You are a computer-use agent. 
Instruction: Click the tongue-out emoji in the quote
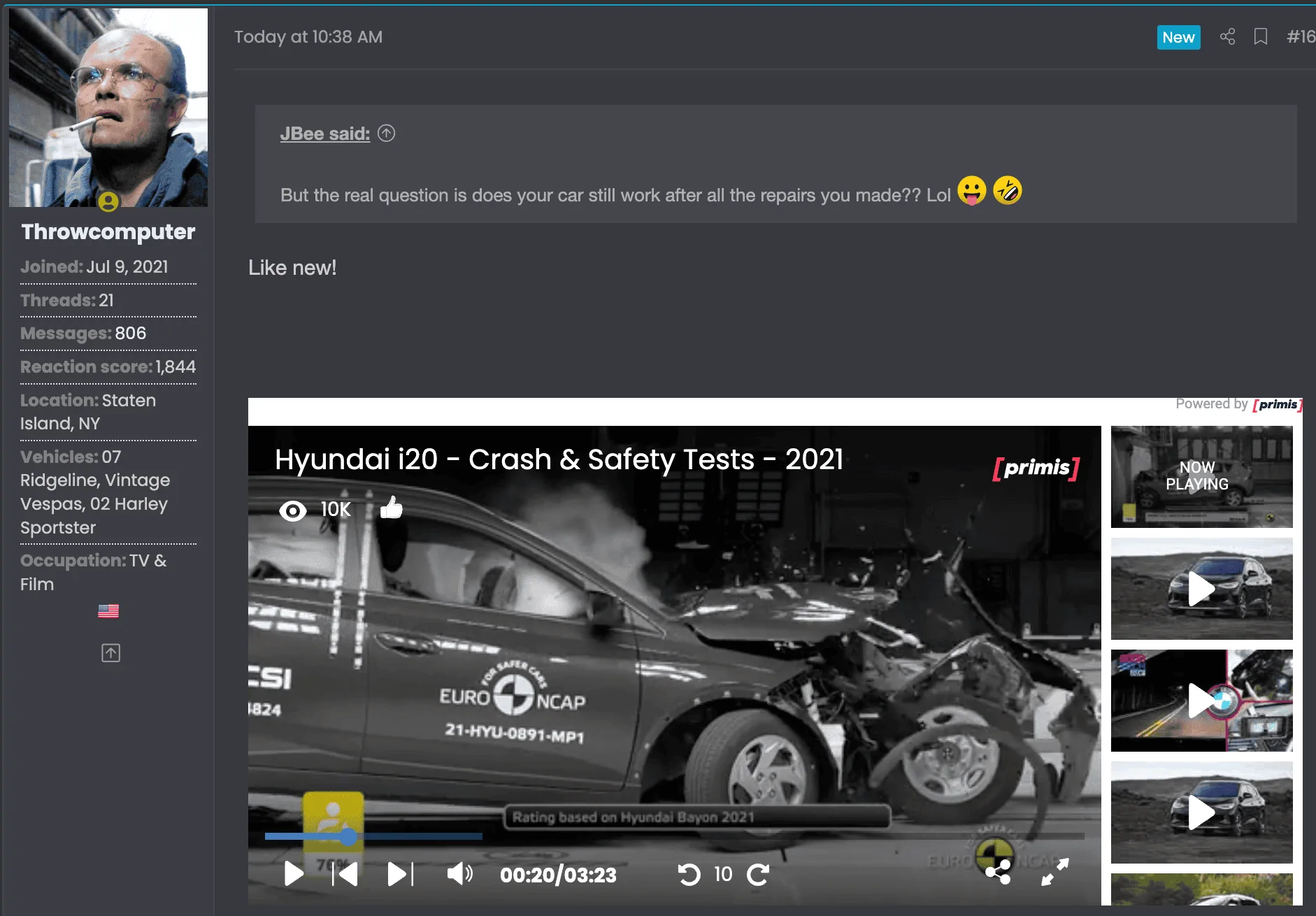coord(972,190)
